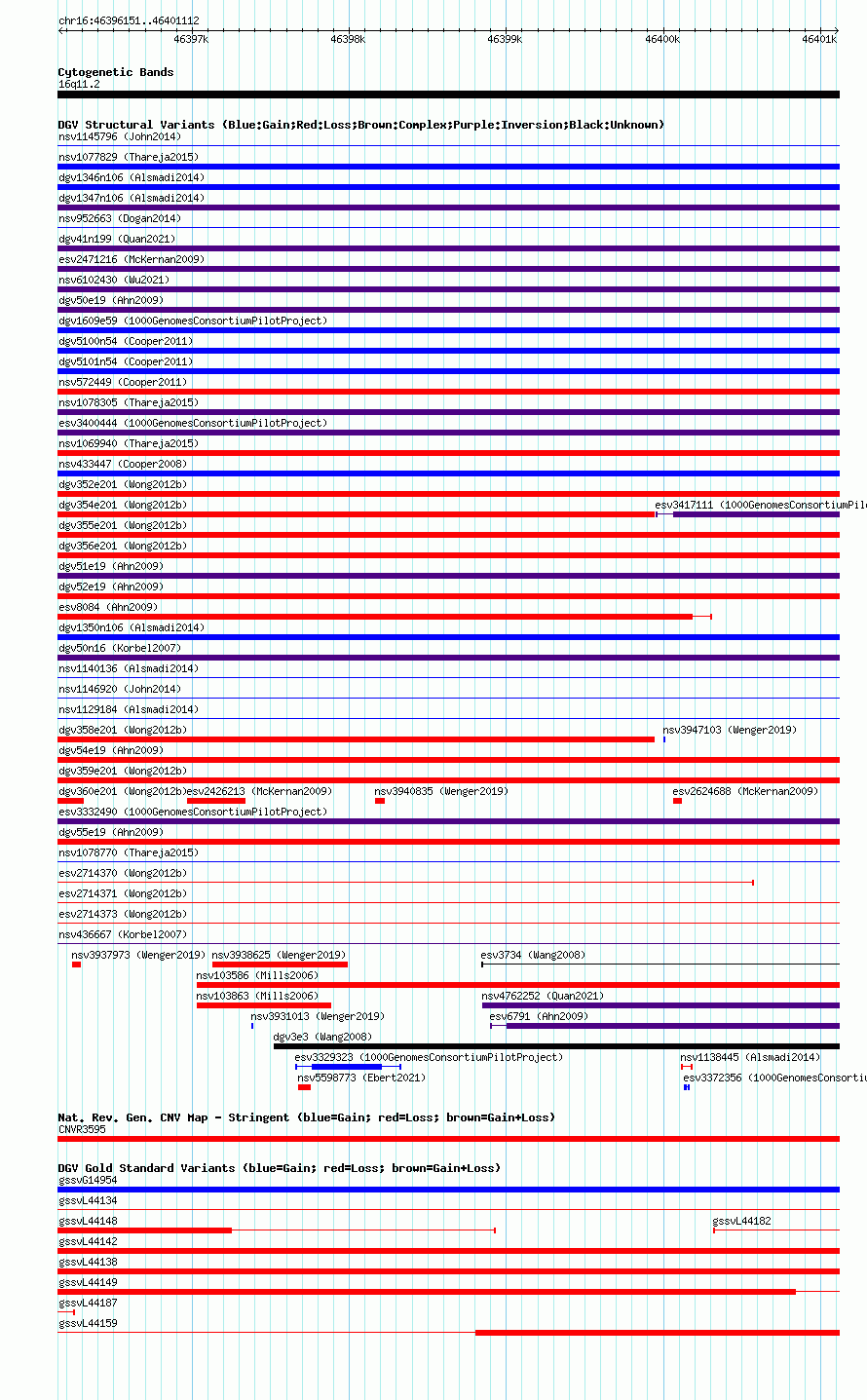Click gssvG14954 gold standard label
This screenshot has height=1400, width=867.
(88, 1181)
